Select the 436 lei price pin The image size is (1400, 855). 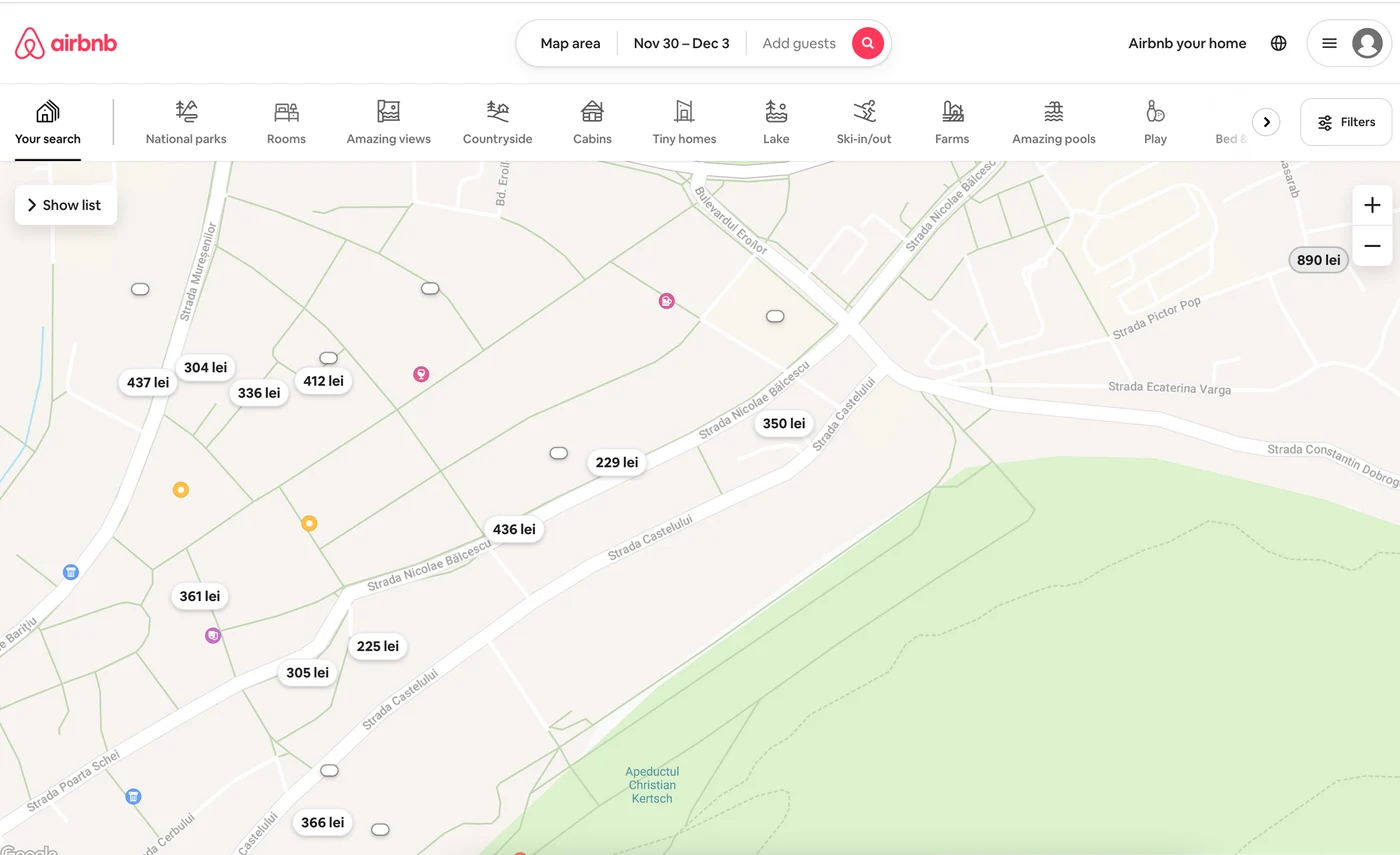[x=514, y=529]
